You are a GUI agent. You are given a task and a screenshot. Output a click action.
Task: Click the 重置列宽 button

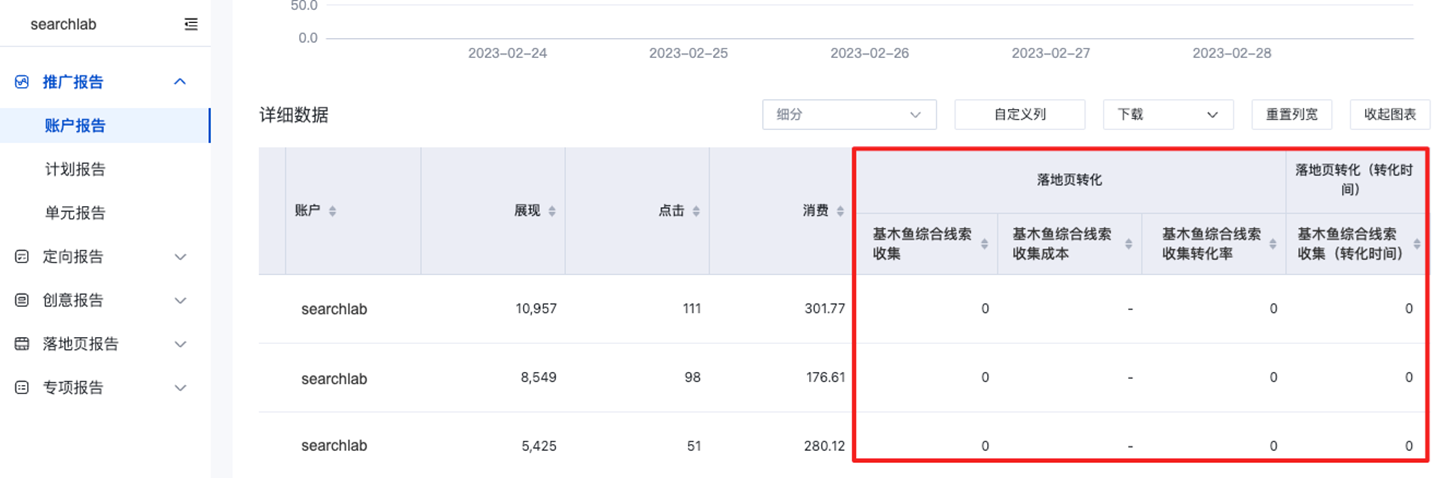(x=1292, y=115)
